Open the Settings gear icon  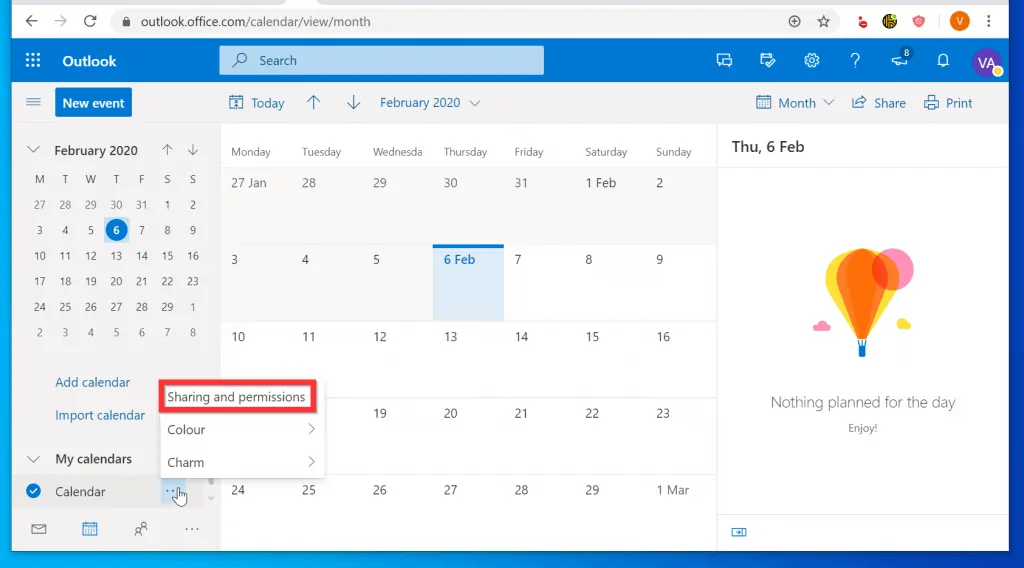[x=812, y=61]
